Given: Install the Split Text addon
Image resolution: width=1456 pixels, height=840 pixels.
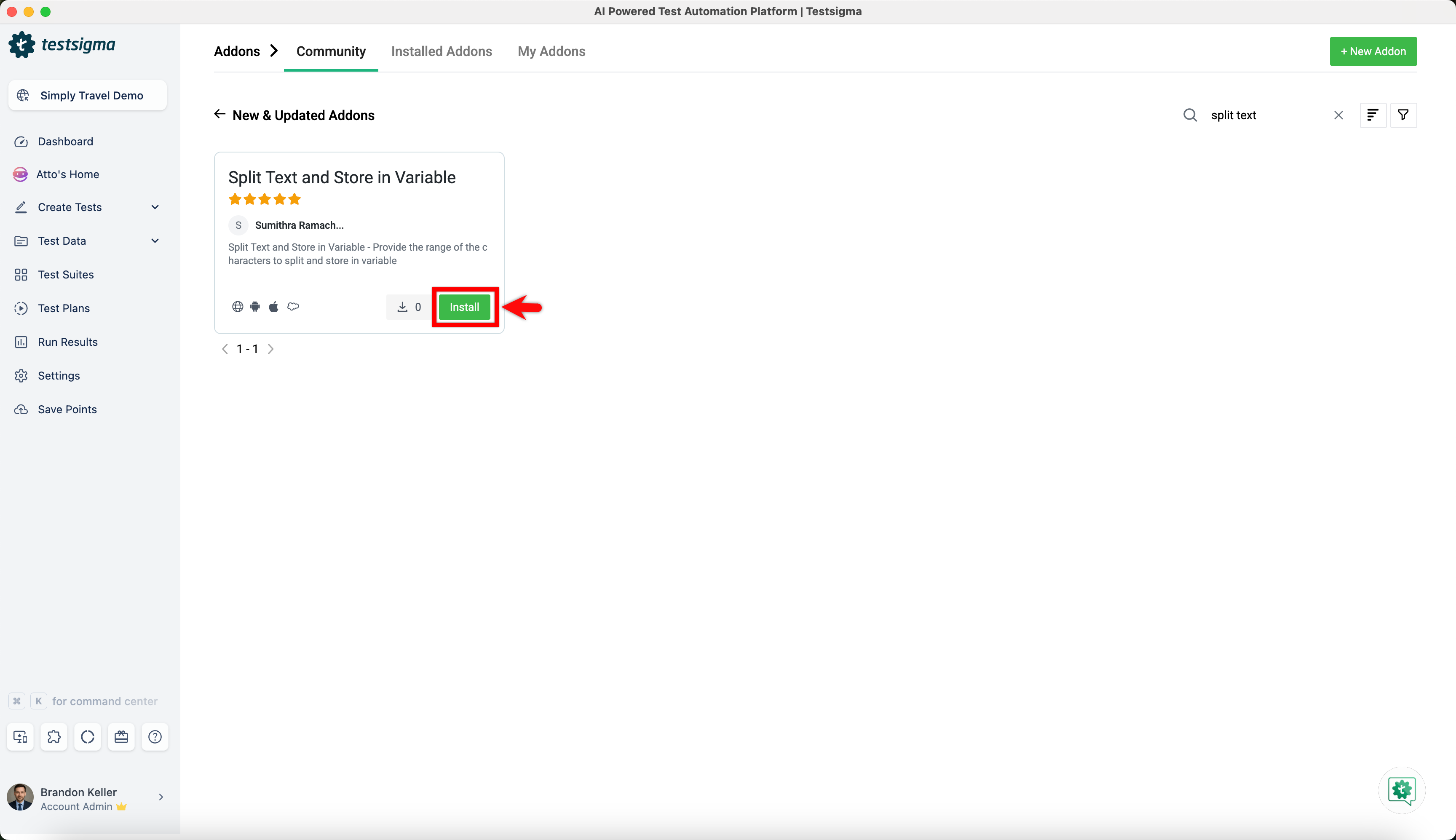Looking at the screenshot, I should click(464, 307).
